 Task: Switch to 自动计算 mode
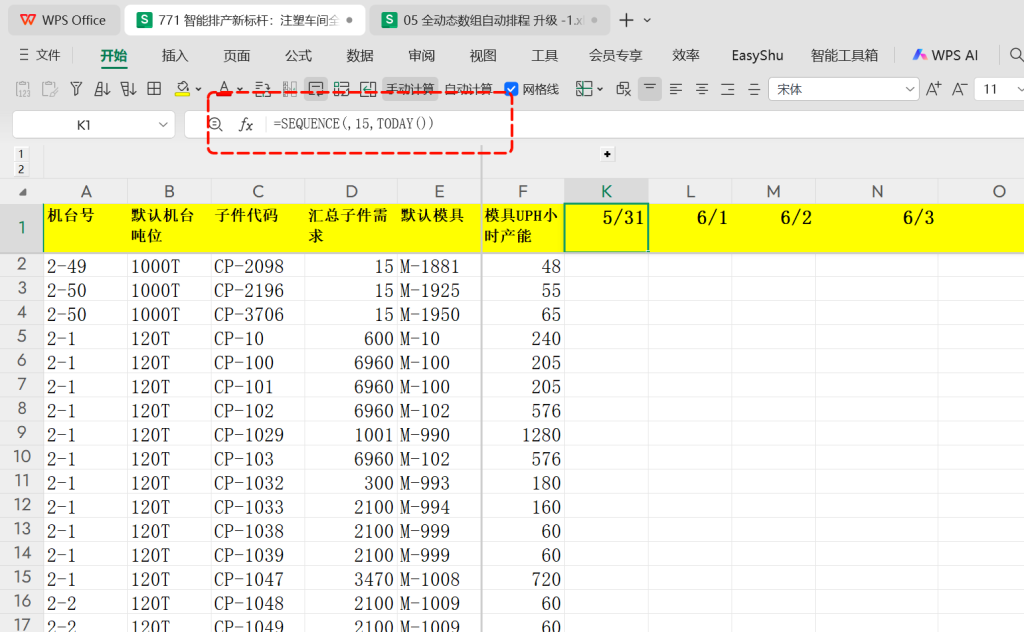tap(468, 89)
